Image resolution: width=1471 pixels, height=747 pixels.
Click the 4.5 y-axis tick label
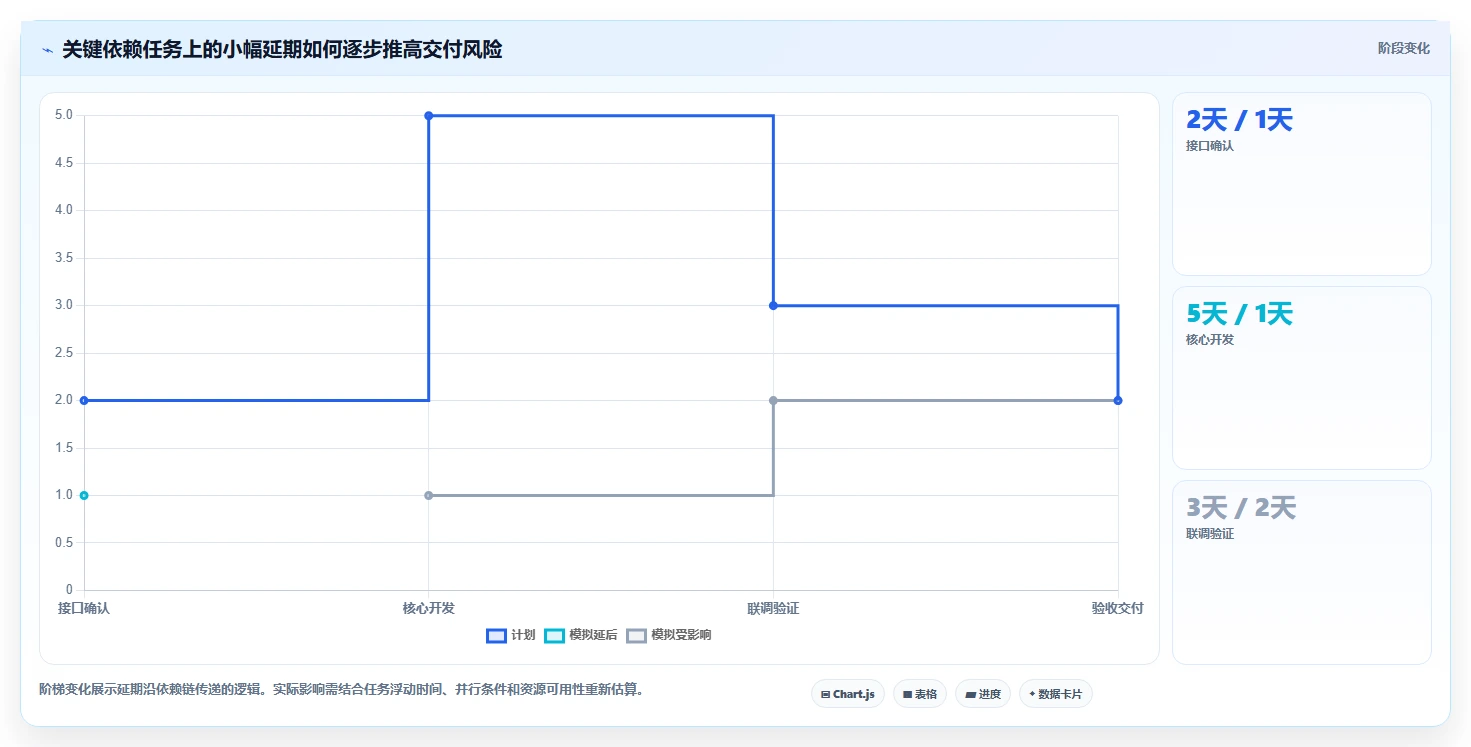click(x=64, y=162)
